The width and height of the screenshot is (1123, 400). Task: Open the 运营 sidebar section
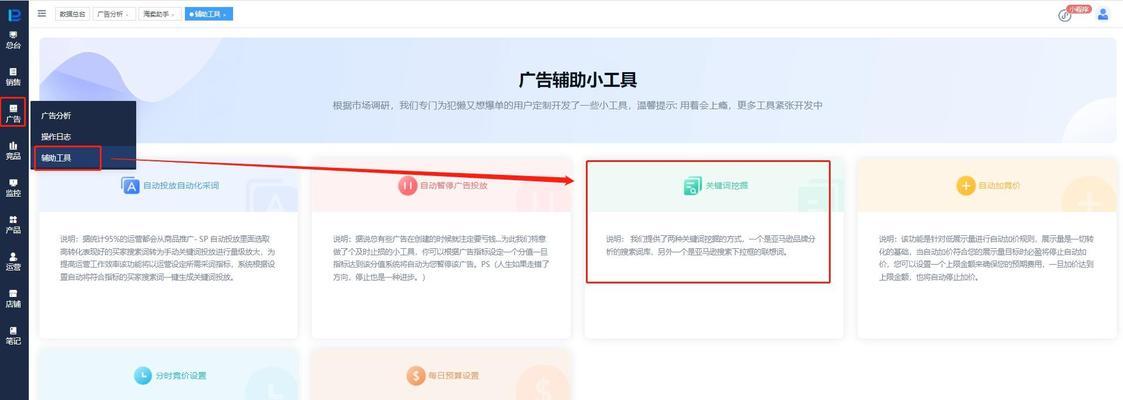coord(14,261)
